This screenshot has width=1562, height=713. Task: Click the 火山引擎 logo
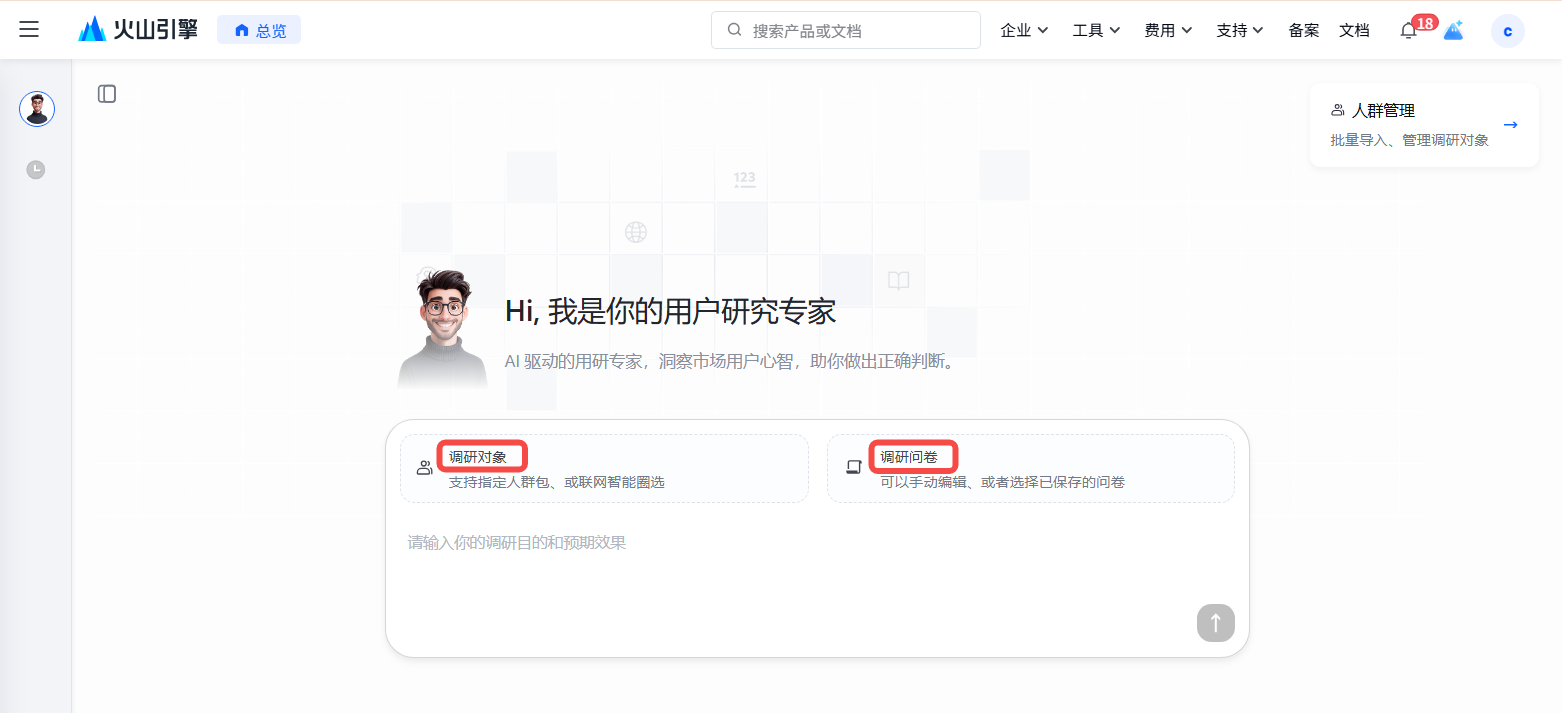[138, 30]
